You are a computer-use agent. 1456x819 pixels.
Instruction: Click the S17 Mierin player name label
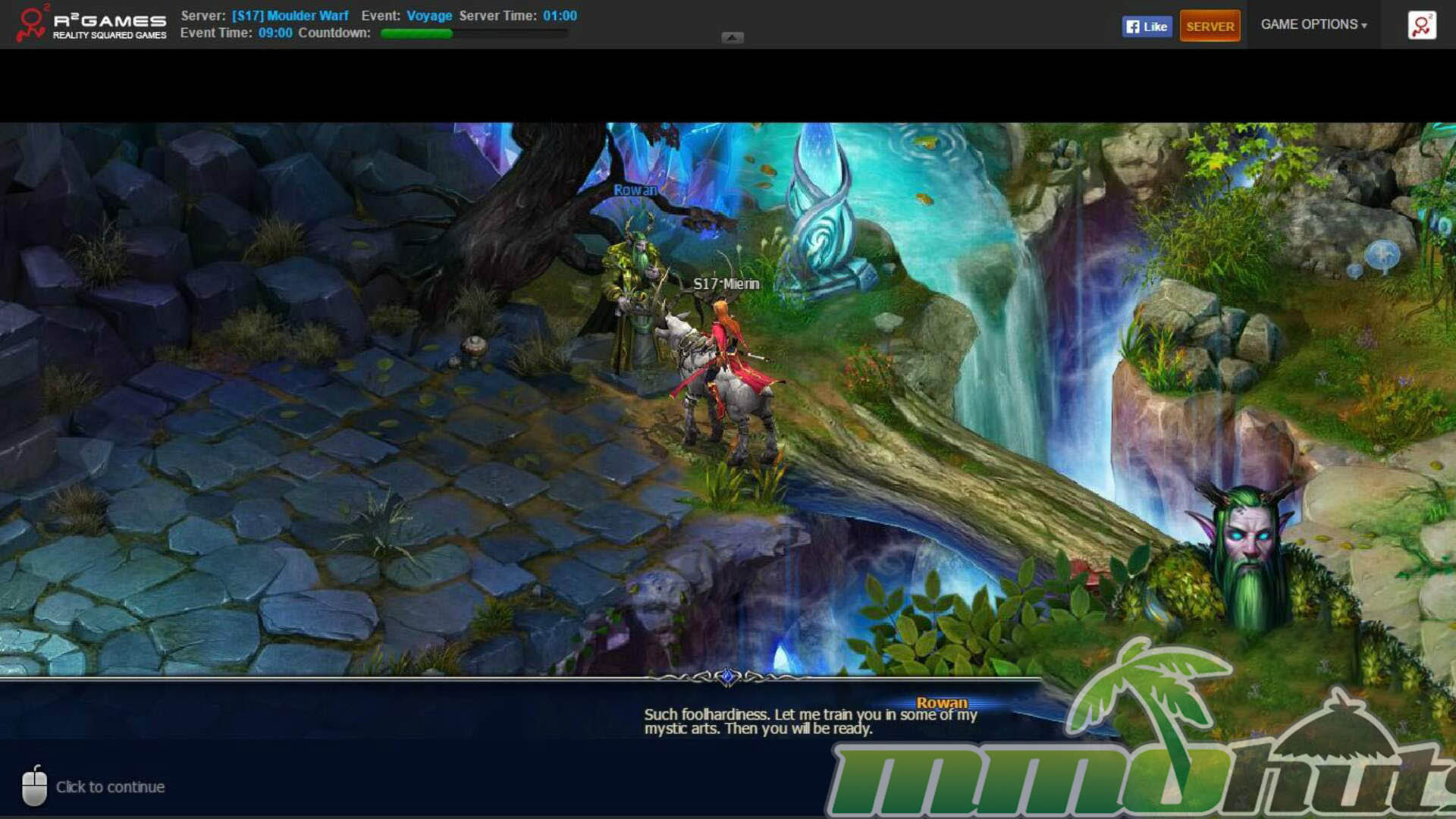point(726,284)
